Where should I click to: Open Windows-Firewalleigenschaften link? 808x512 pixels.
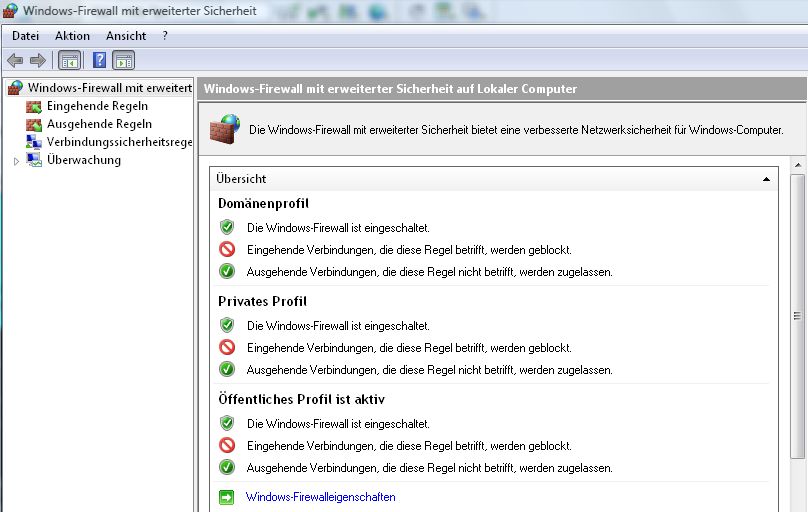point(321,497)
